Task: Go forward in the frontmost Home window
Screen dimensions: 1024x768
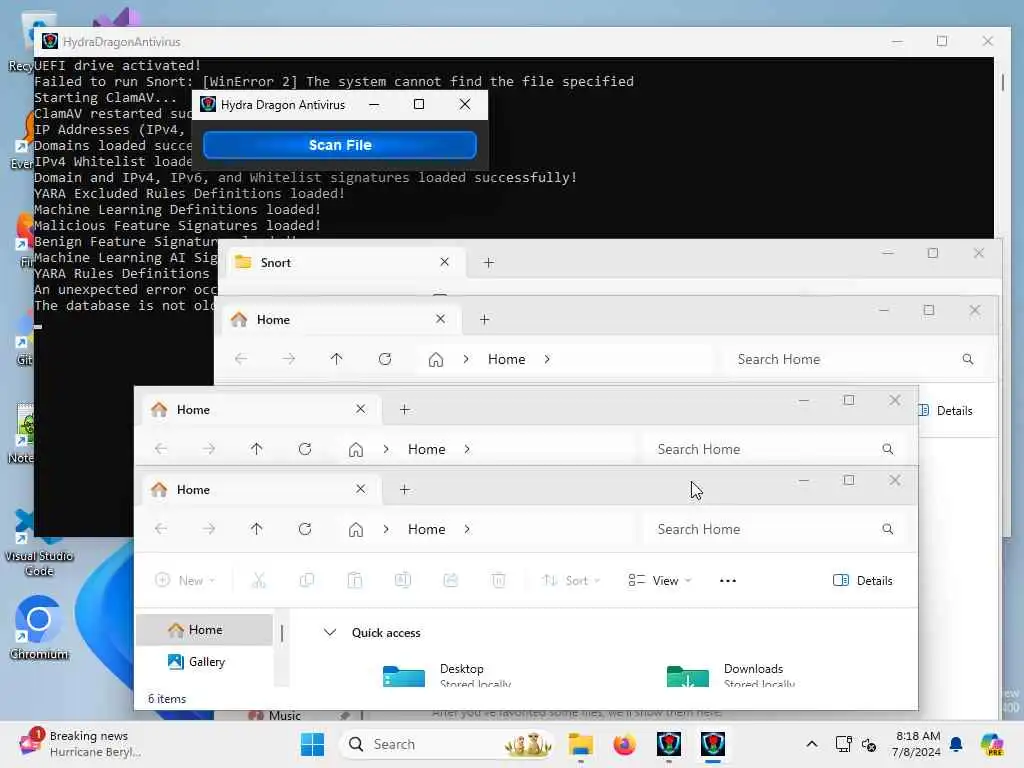Action: point(208,529)
